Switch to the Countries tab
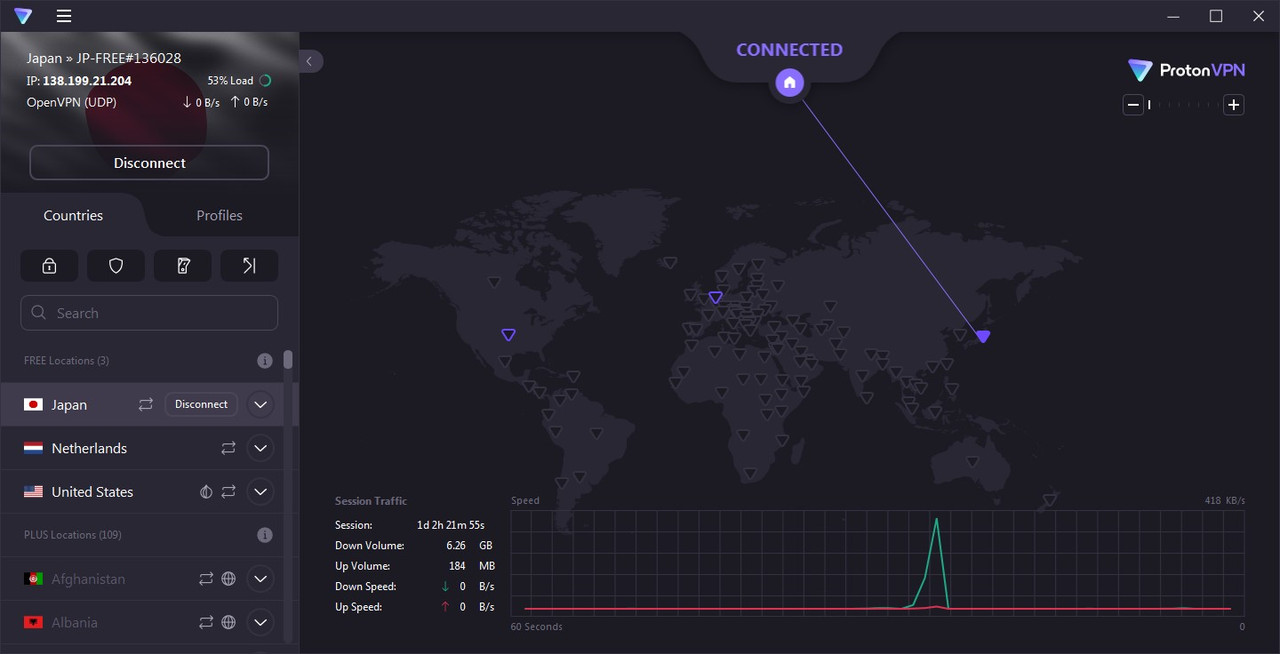Screen dimensions: 1280x654 click(x=73, y=215)
